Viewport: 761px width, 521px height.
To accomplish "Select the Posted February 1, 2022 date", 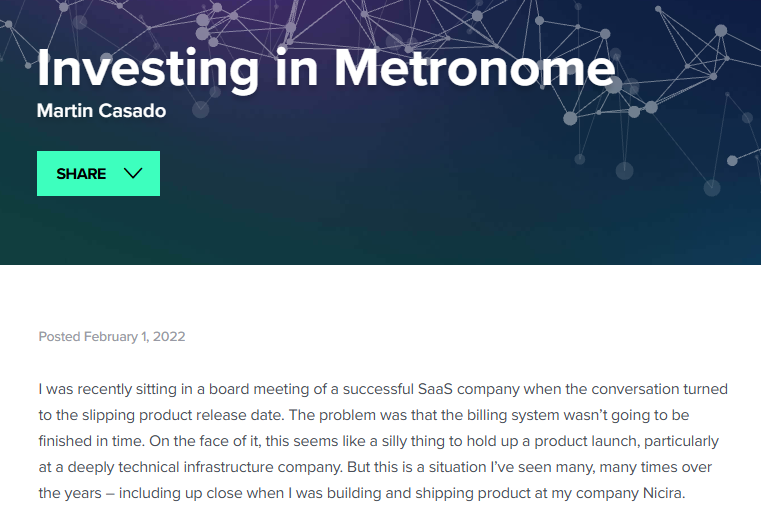I will [111, 336].
